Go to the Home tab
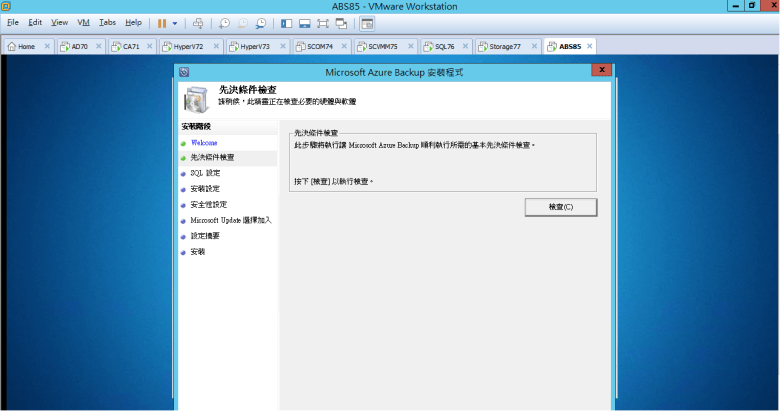780x411 pixels. [x=25, y=46]
